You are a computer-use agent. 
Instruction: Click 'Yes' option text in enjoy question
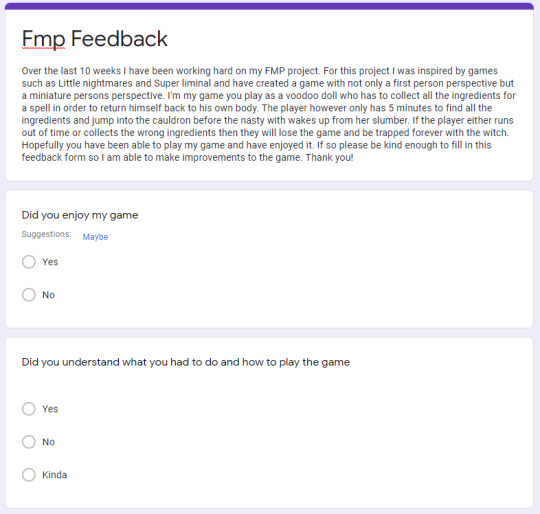click(x=50, y=262)
